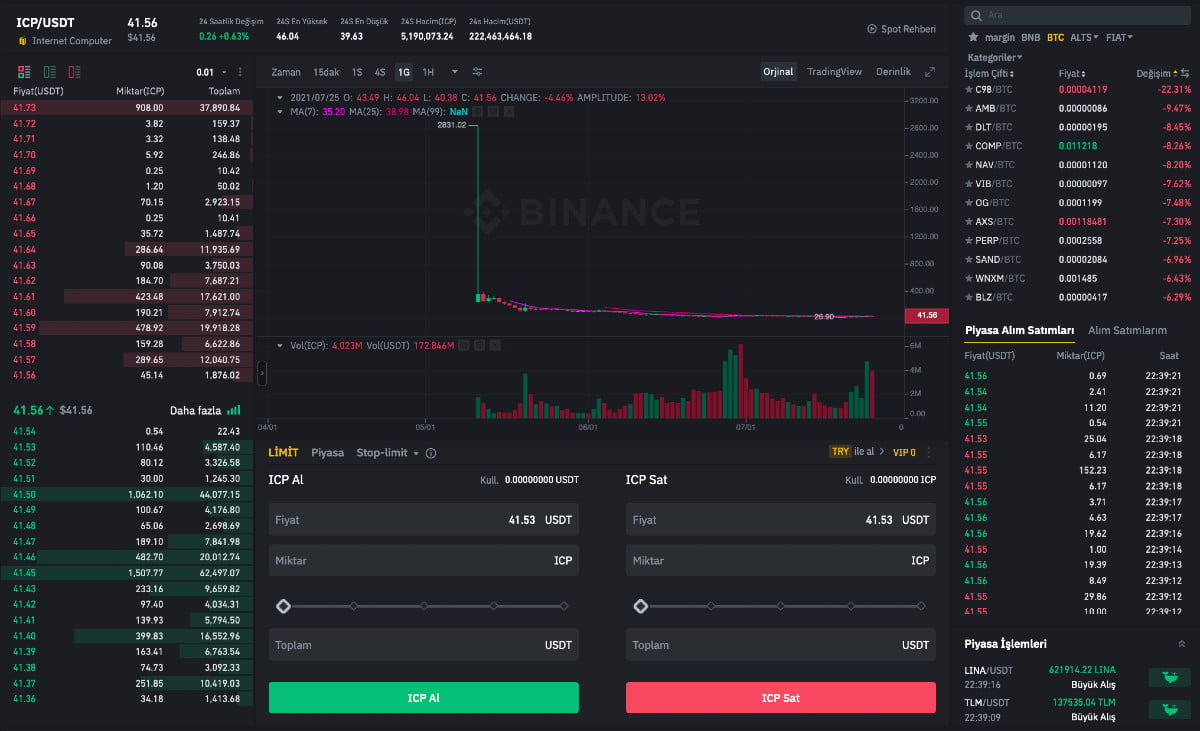
Task: Show only sell orders in order book
Action: coord(74,72)
